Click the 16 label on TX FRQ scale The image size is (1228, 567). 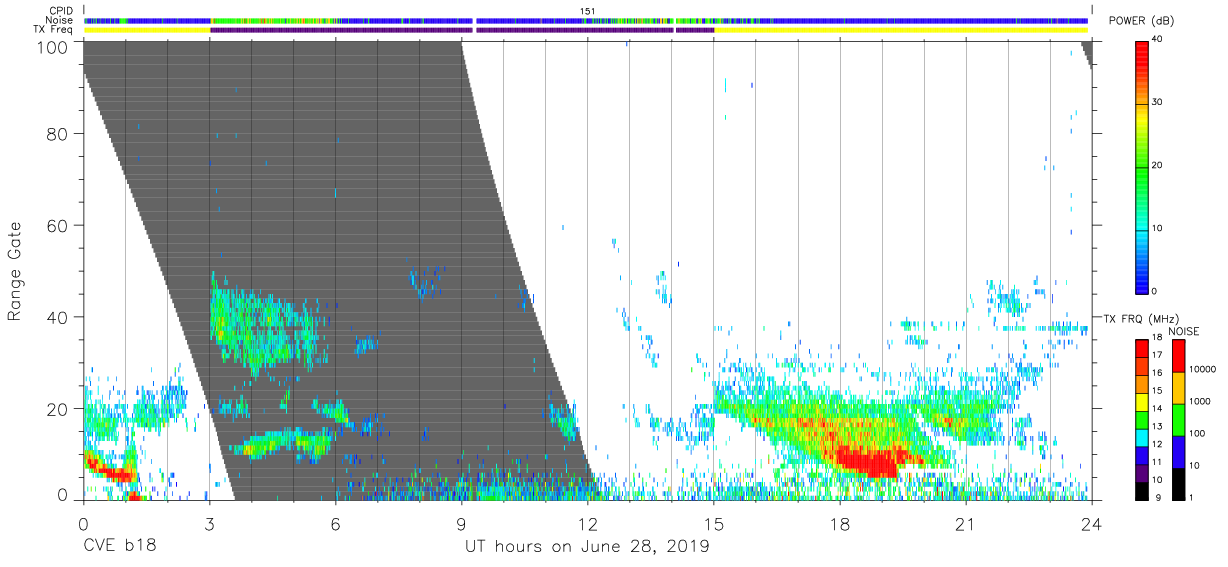coord(1159,373)
